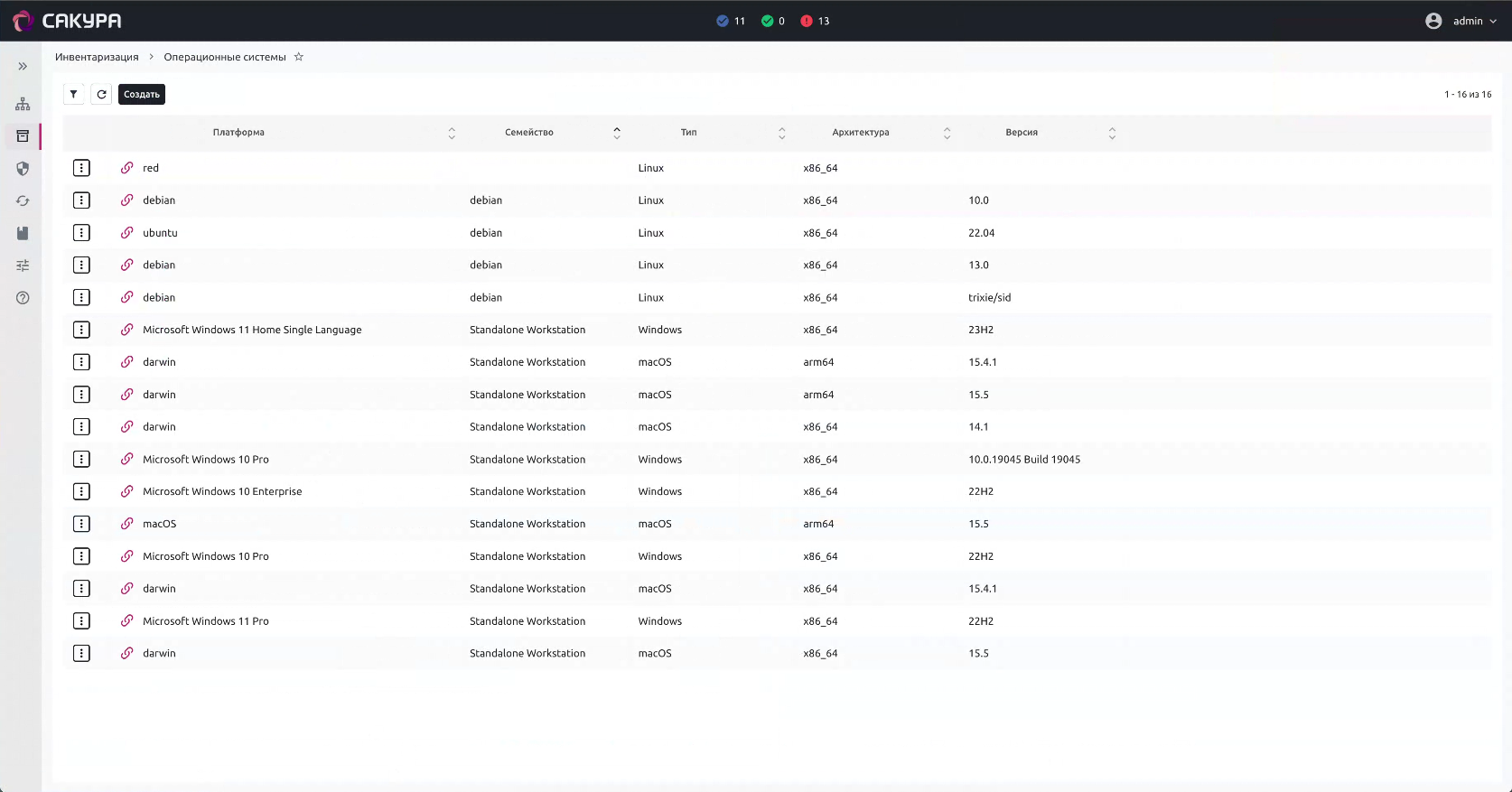This screenshot has height=792, width=1512.
Task: Open the three-dot row menu for the macOS platform
Action: [81, 524]
